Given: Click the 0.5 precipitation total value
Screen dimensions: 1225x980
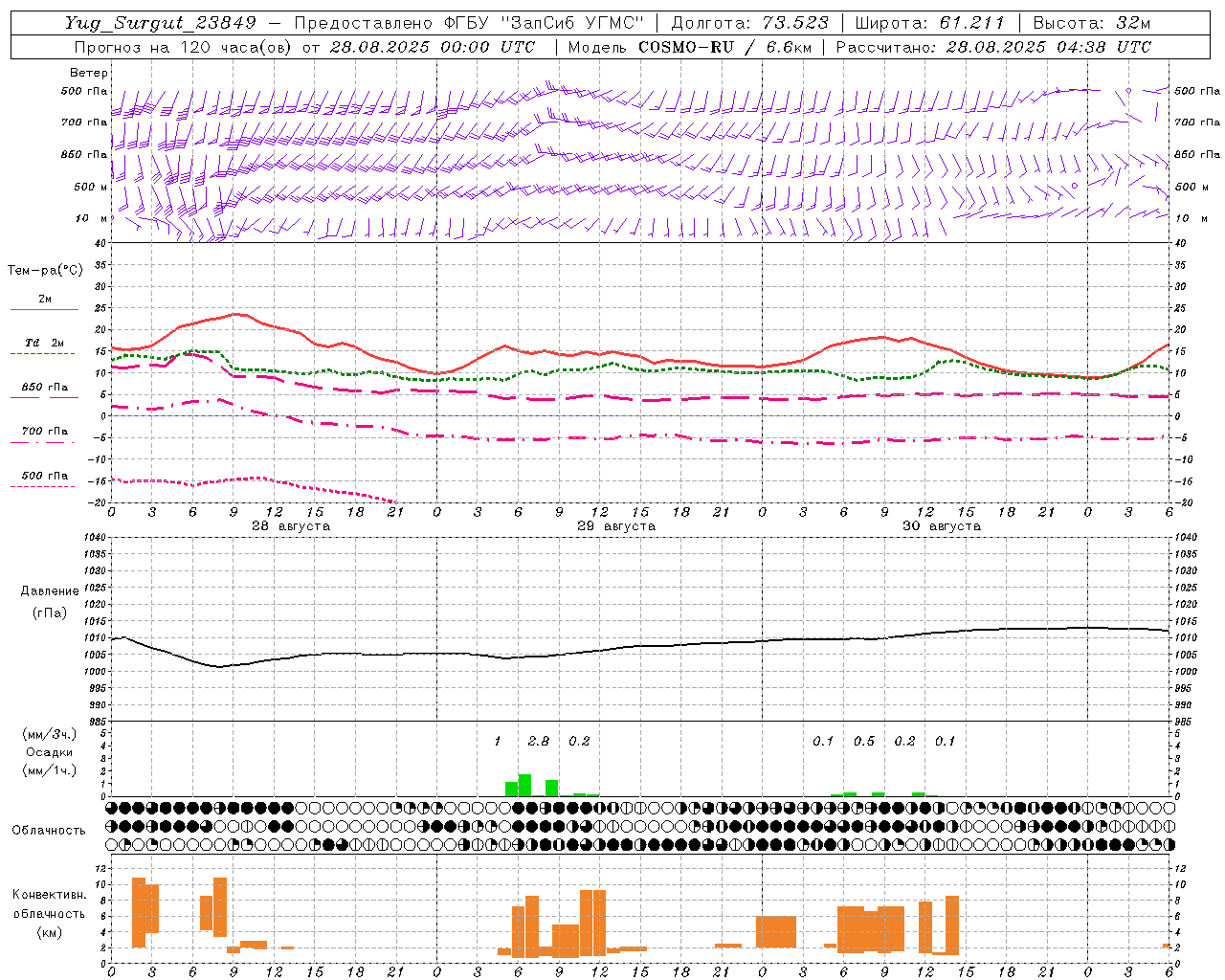Looking at the screenshot, I should [864, 741].
